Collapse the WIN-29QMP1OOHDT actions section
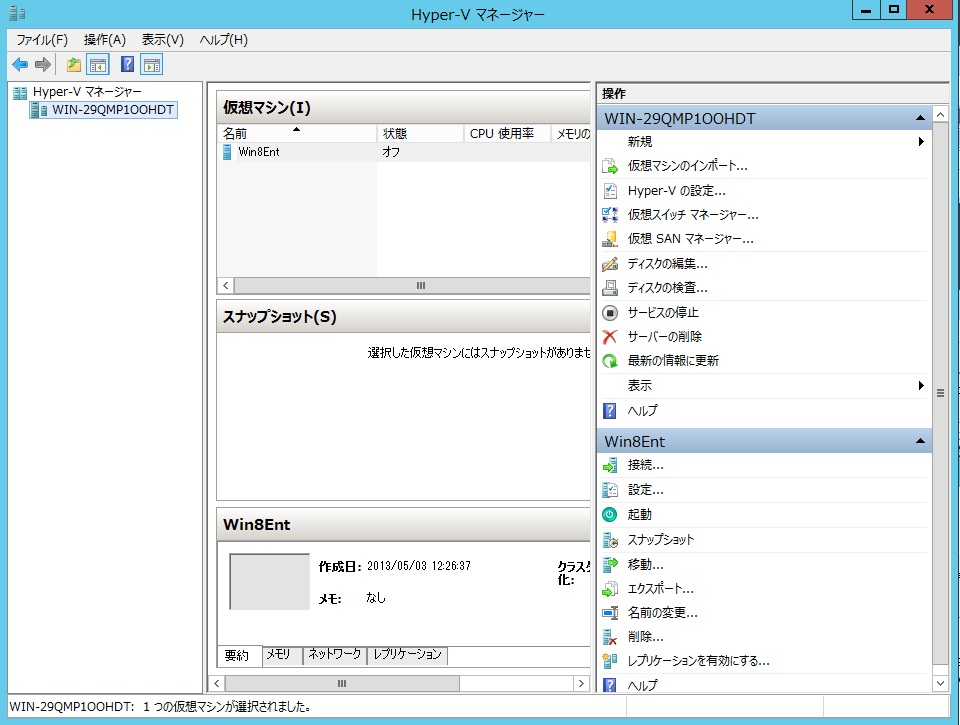Viewport: 960px width, 725px height. tap(920, 118)
